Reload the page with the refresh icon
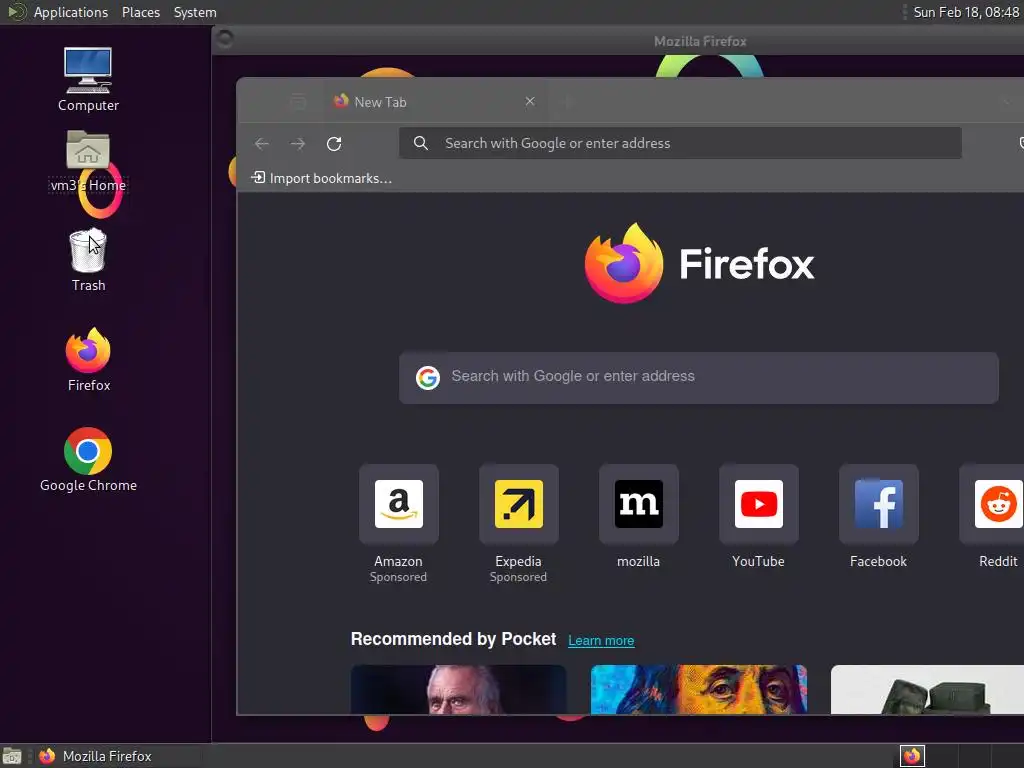1024x768 pixels. (x=334, y=144)
